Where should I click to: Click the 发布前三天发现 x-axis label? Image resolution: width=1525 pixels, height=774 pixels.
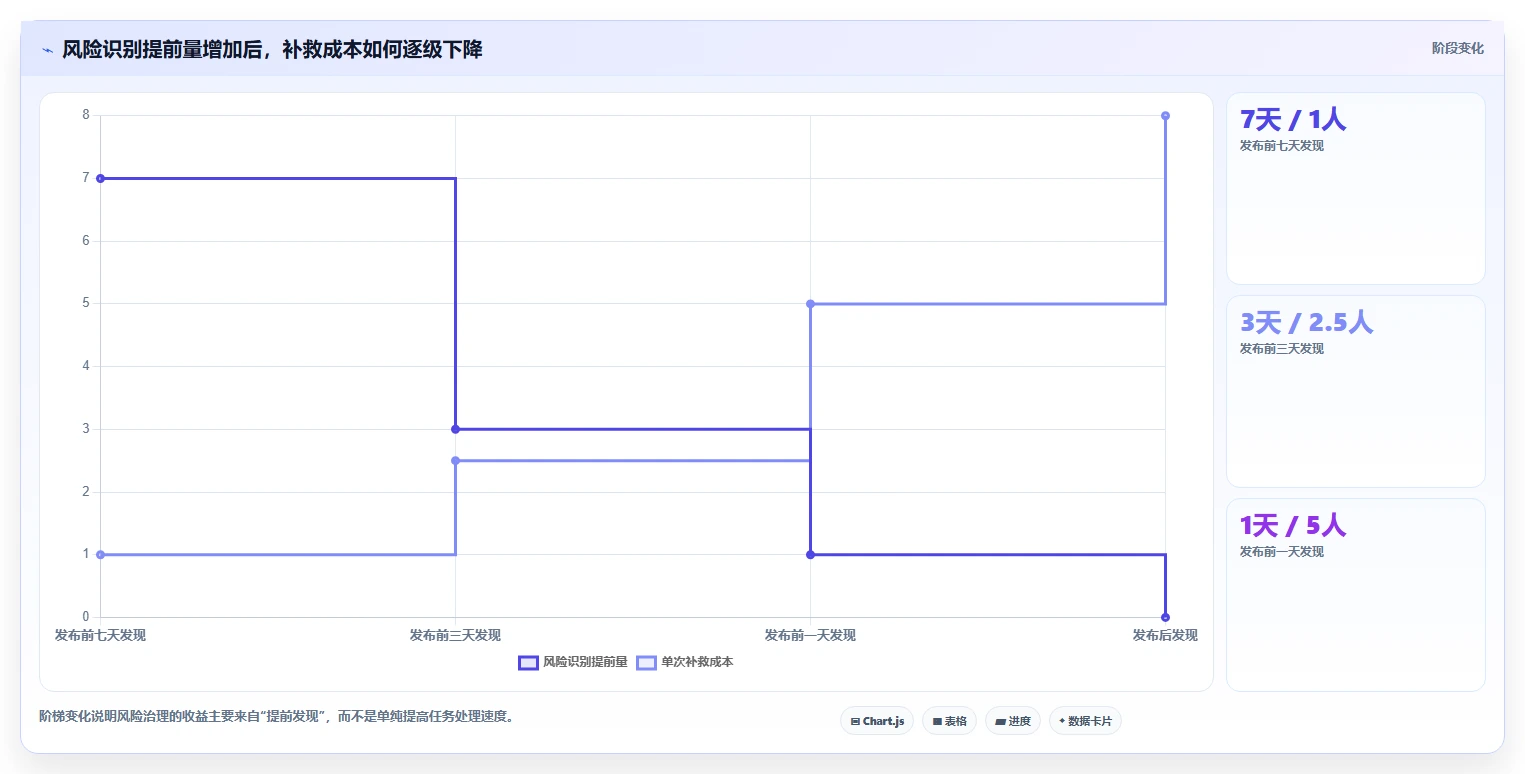(455, 635)
